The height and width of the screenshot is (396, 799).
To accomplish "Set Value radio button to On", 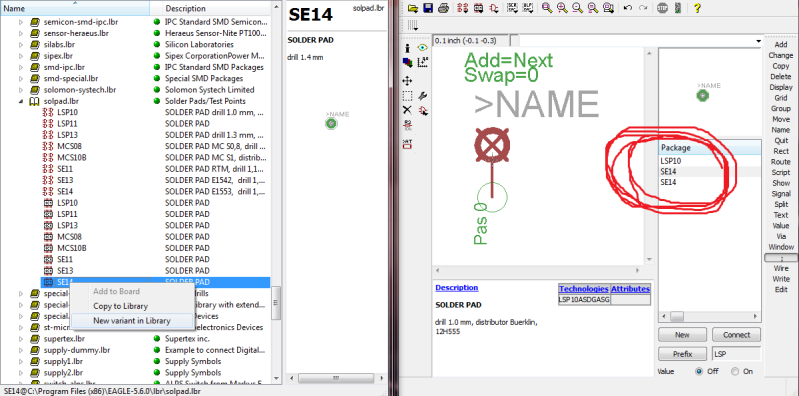I will click(x=735, y=371).
